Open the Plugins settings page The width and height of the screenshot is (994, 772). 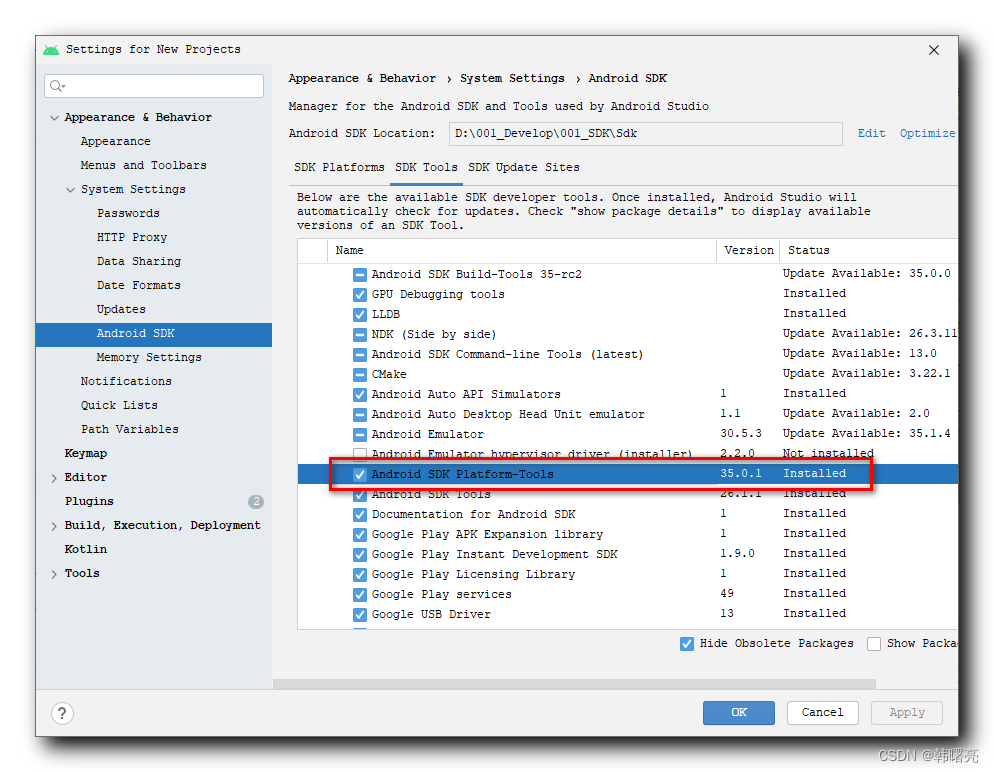coord(89,501)
